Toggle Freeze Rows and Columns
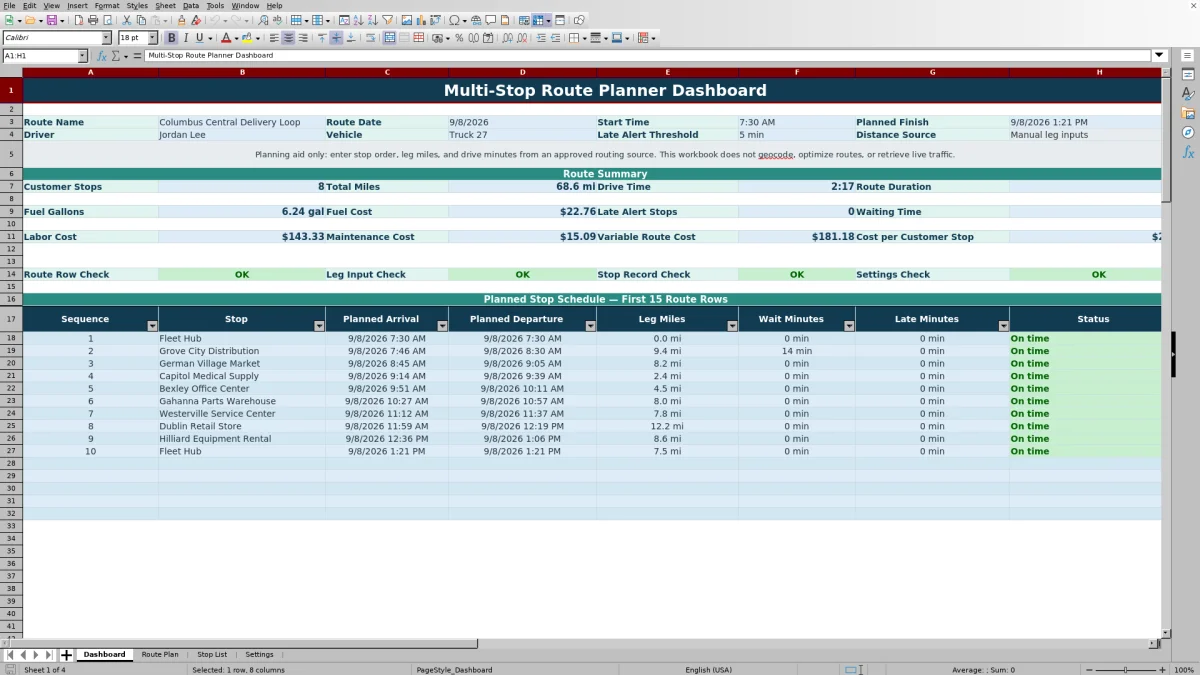 [537, 20]
